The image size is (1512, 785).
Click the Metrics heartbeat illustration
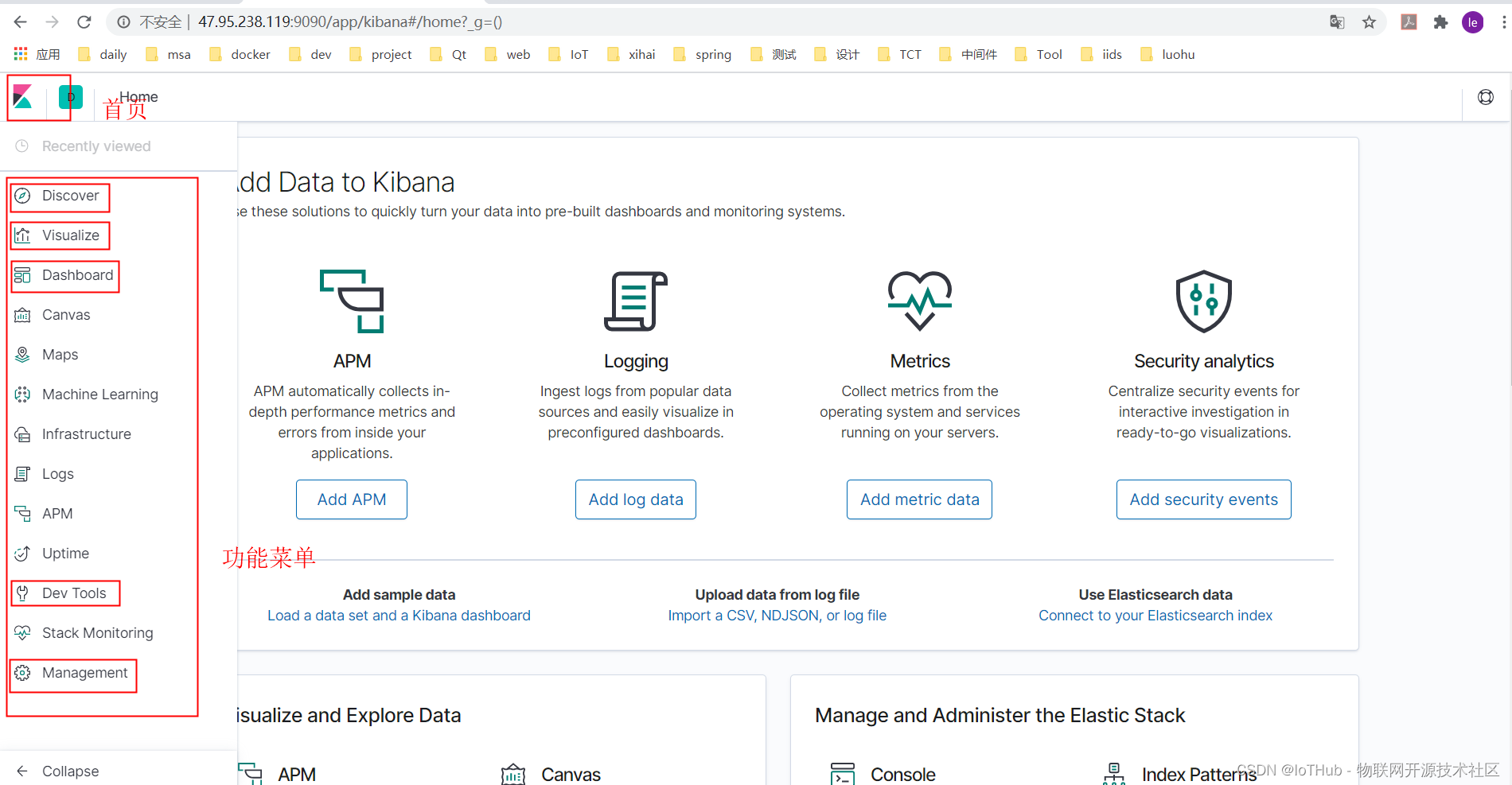(x=920, y=301)
